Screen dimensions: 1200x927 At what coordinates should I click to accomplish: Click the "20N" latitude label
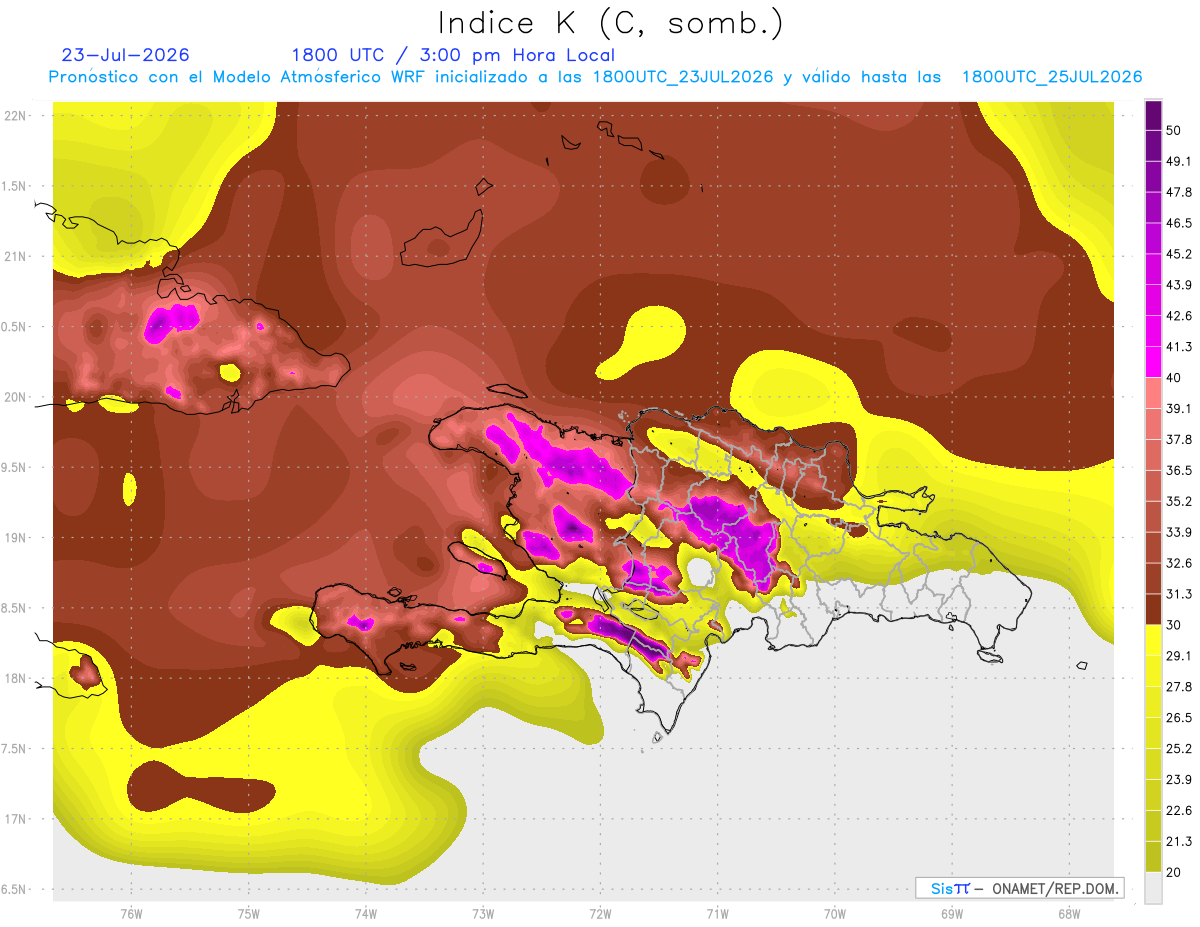15,397
